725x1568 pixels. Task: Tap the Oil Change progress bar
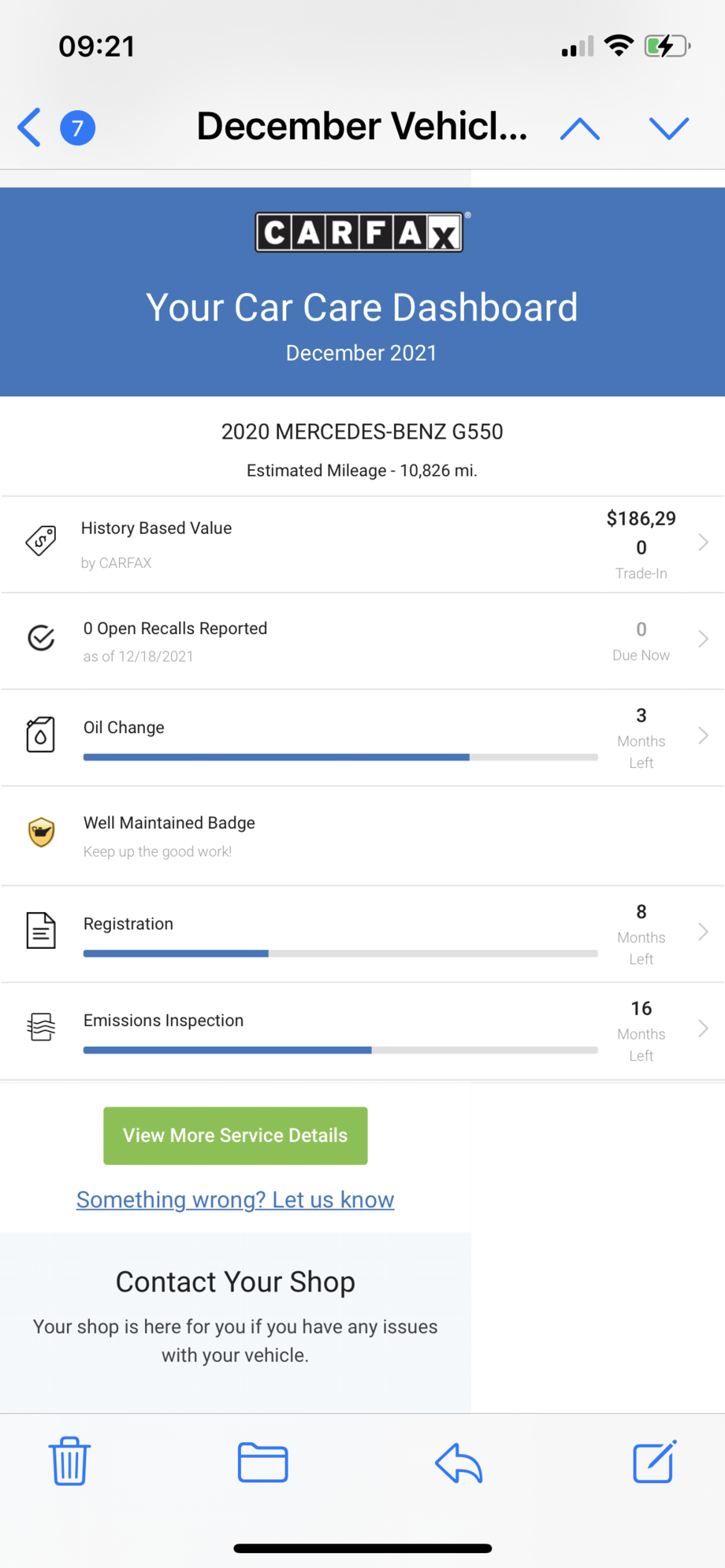(340, 757)
